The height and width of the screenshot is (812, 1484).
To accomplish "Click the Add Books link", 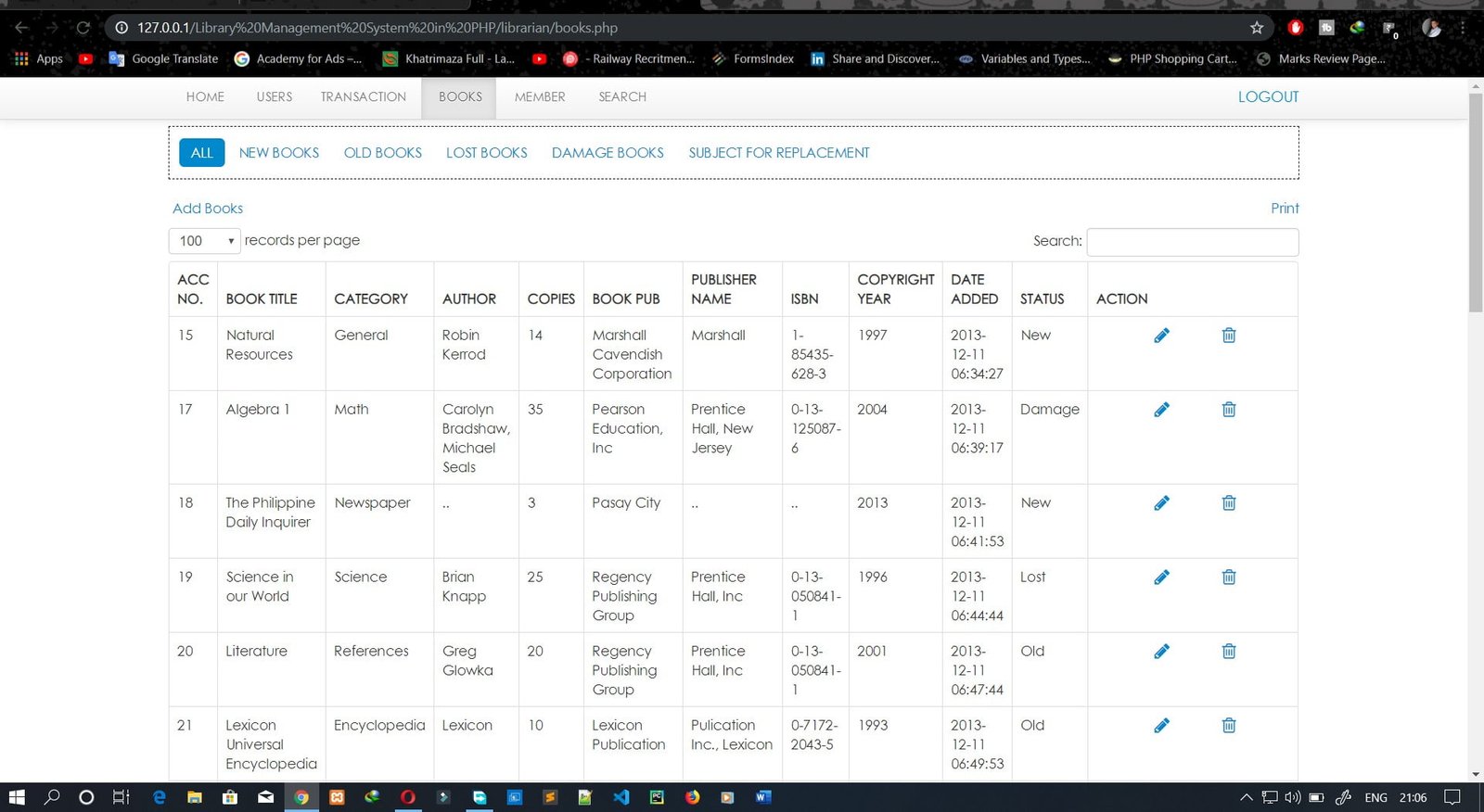I will point(208,209).
